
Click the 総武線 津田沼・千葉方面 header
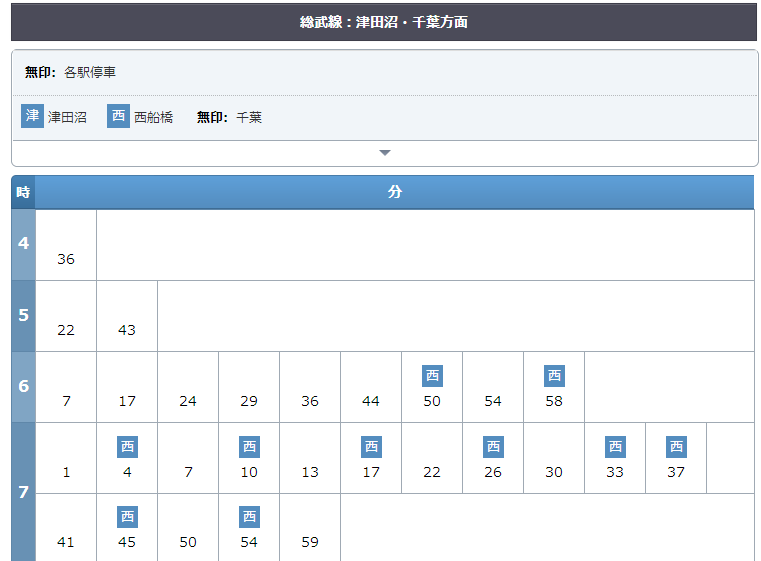click(x=384, y=22)
